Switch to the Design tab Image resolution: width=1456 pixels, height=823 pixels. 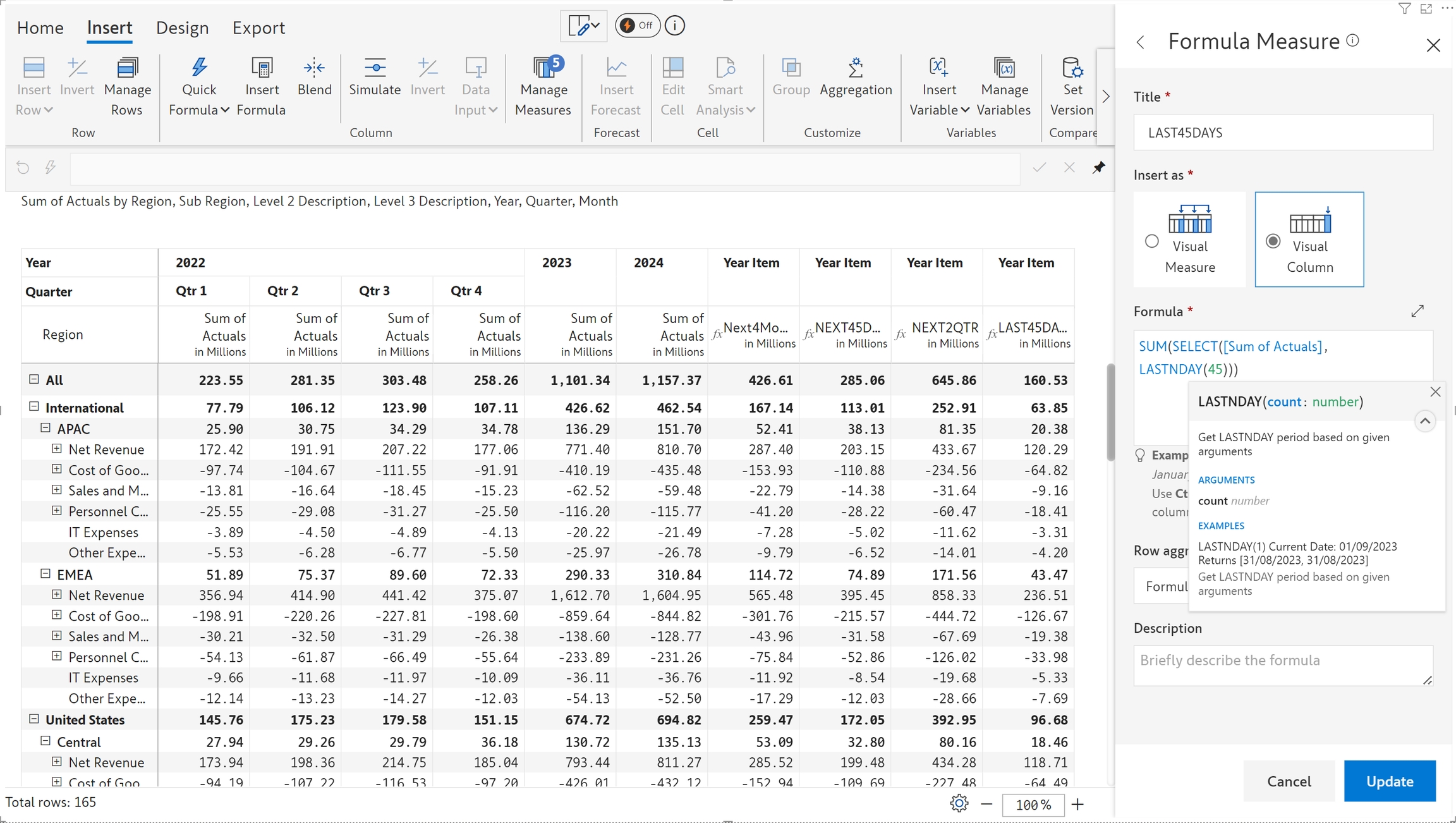tap(182, 28)
